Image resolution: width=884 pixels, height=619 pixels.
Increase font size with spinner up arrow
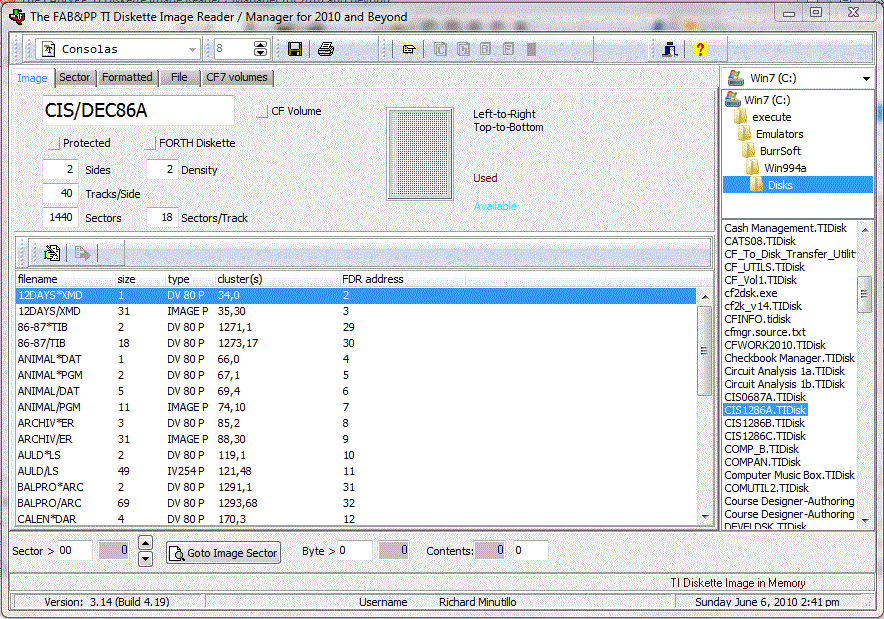[261, 45]
